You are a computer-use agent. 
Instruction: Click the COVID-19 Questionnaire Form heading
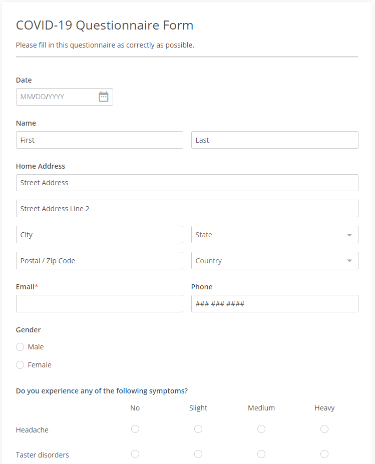pyautogui.click(x=105, y=26)
